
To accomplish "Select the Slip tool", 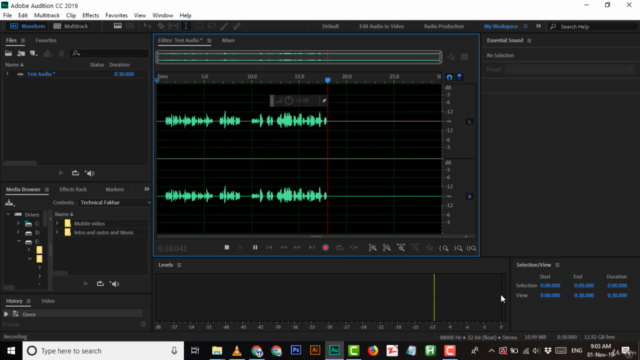I will coord(173,26).
